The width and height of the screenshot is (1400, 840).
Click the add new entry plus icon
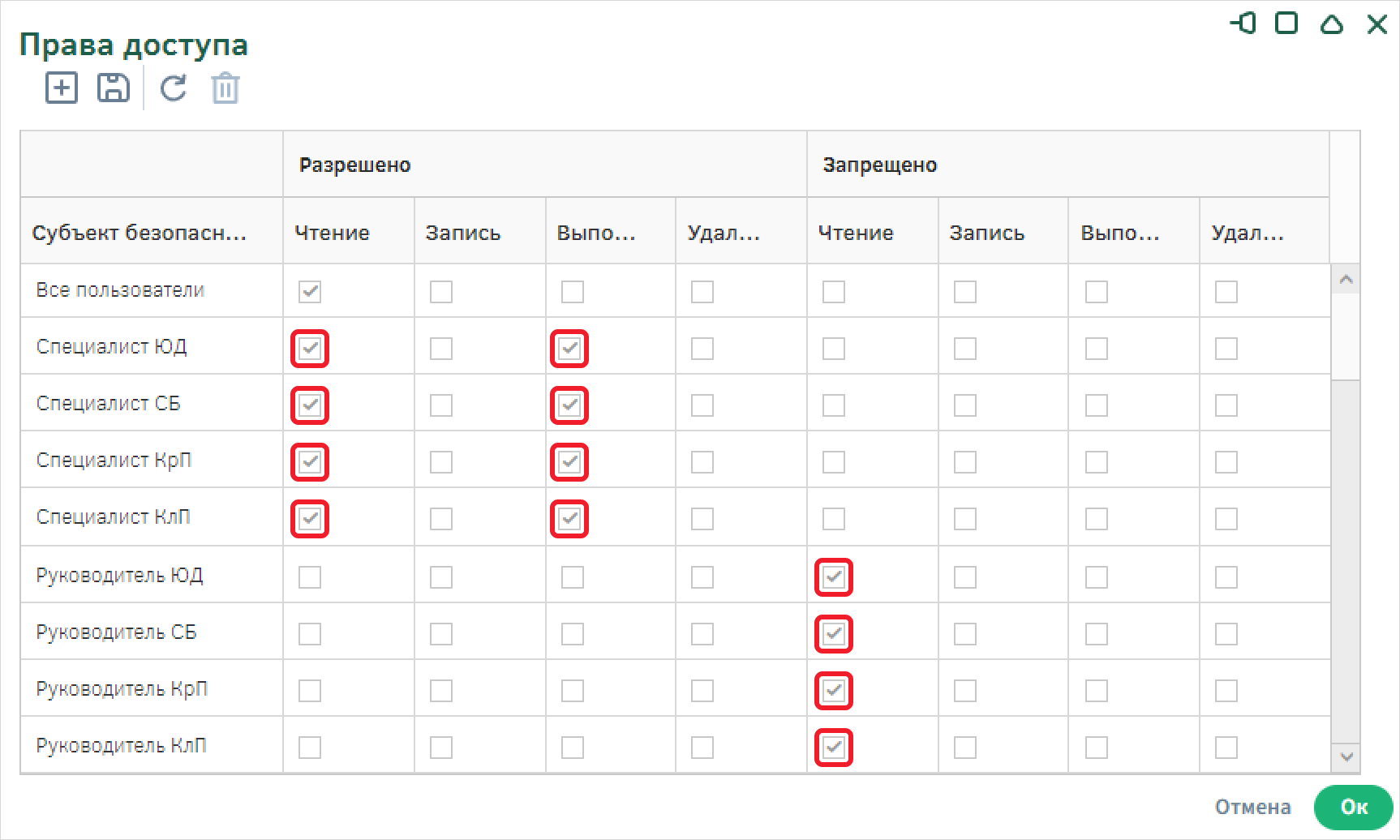tap(62, 88)
